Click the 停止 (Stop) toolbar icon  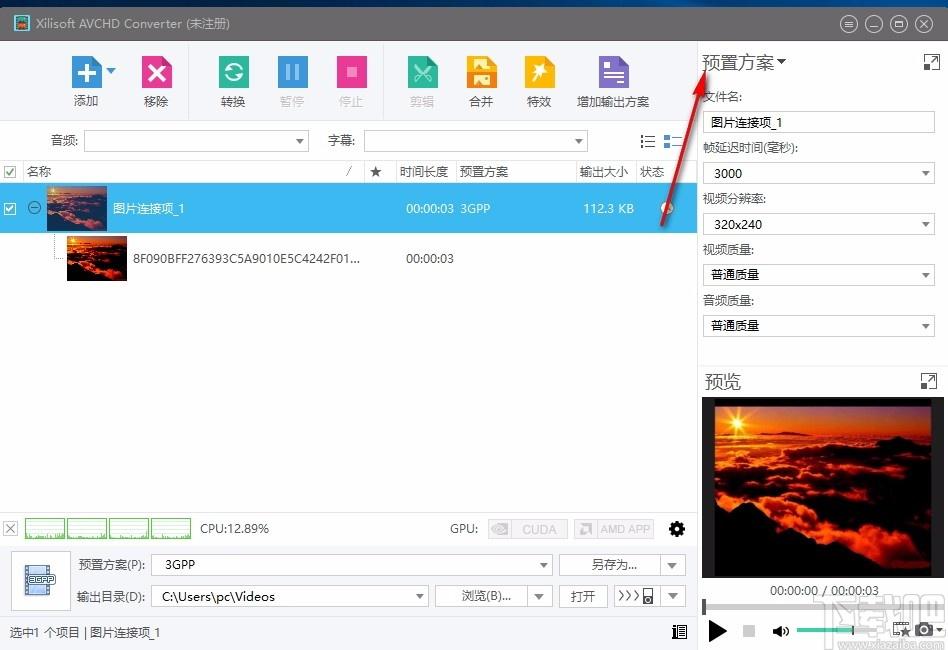tap(351, 73)
